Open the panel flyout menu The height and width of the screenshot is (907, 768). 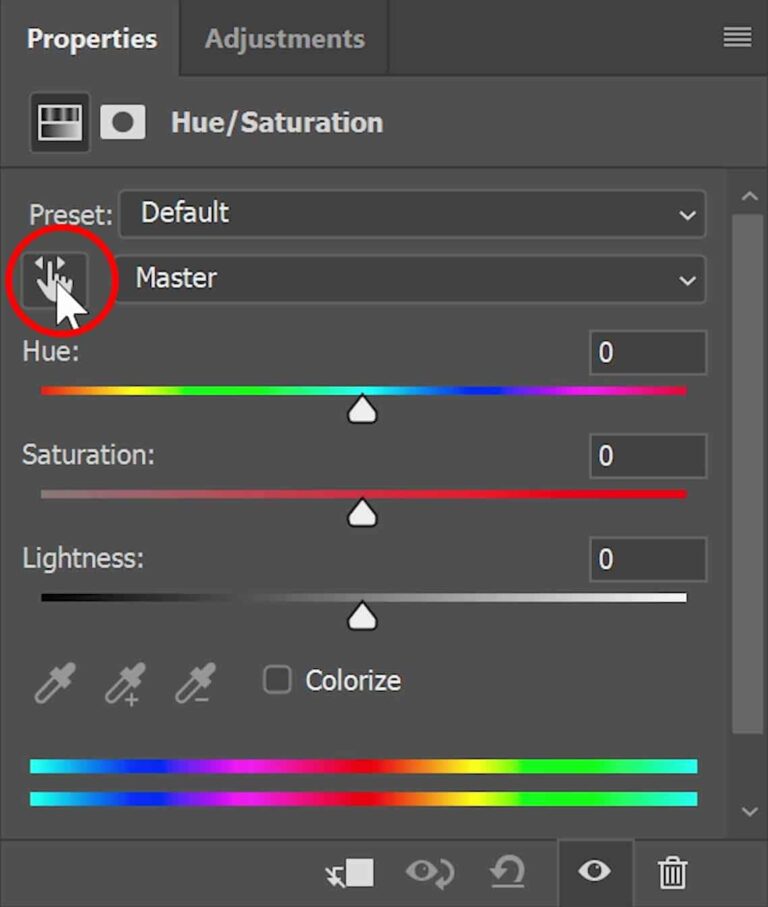[x=737, y=38]
